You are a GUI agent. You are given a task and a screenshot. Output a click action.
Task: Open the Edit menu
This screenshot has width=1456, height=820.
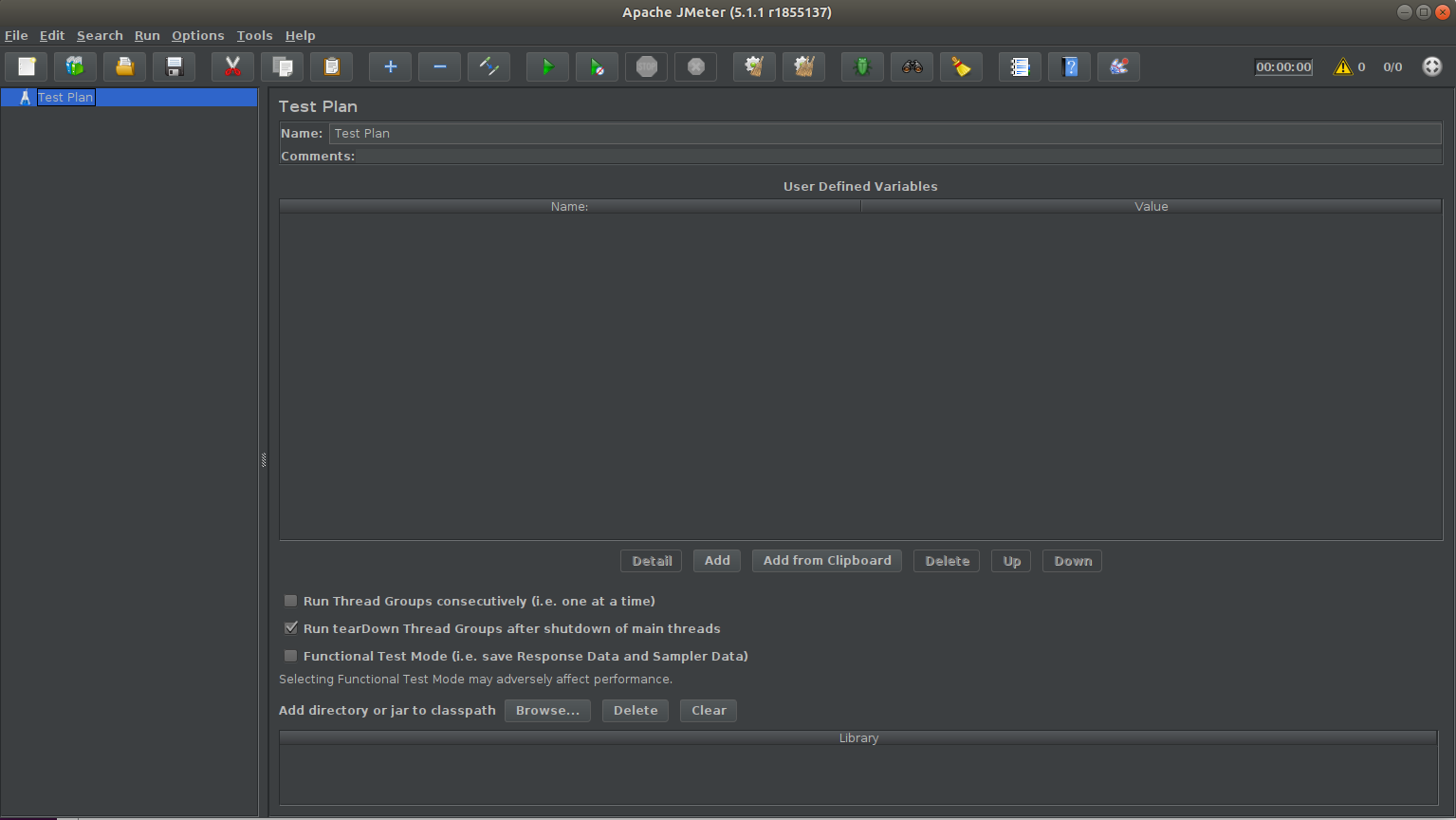(52, 35)
